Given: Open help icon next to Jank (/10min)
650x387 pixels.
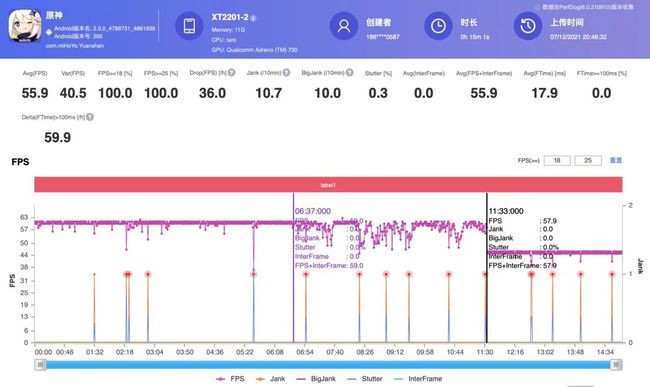Looking at the screenshot, I should [x=286, y=73].
